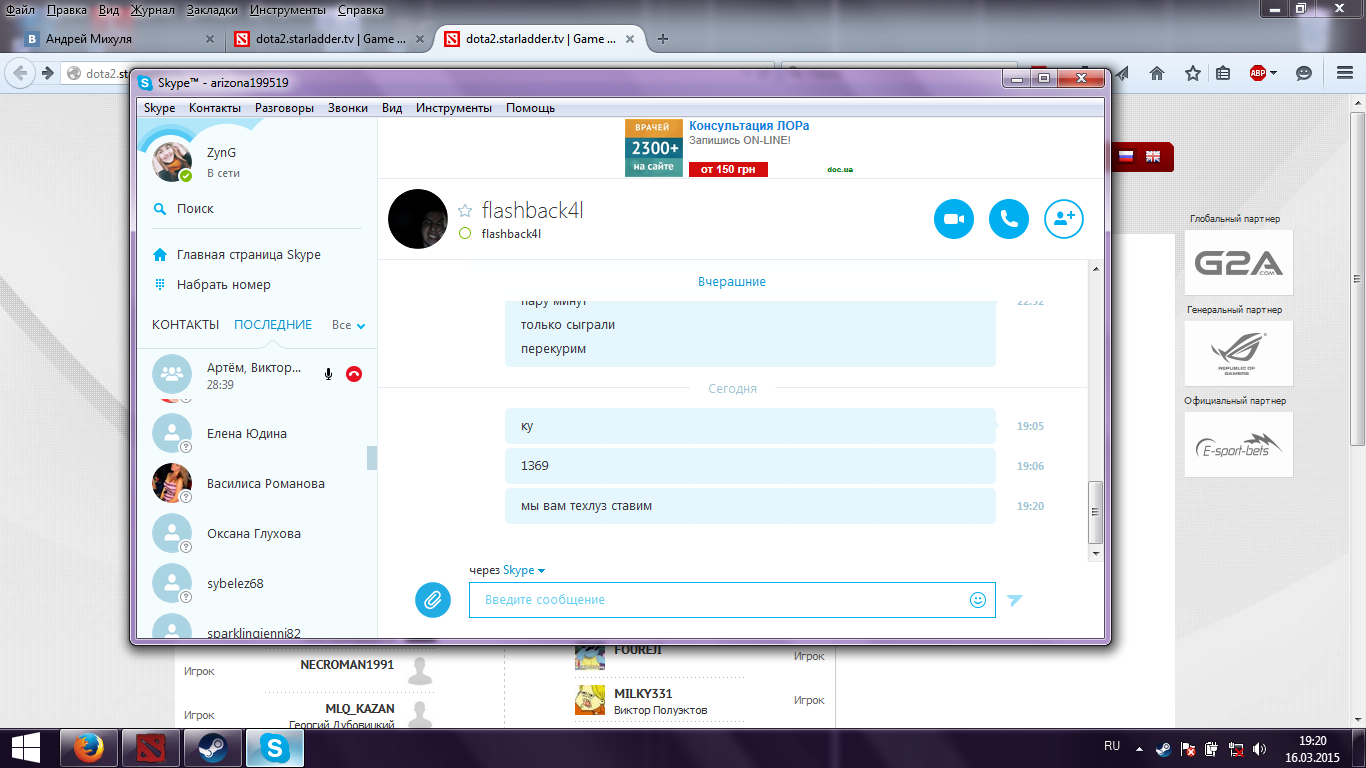Open the Skype Инструменты menu

pos(454,108)
